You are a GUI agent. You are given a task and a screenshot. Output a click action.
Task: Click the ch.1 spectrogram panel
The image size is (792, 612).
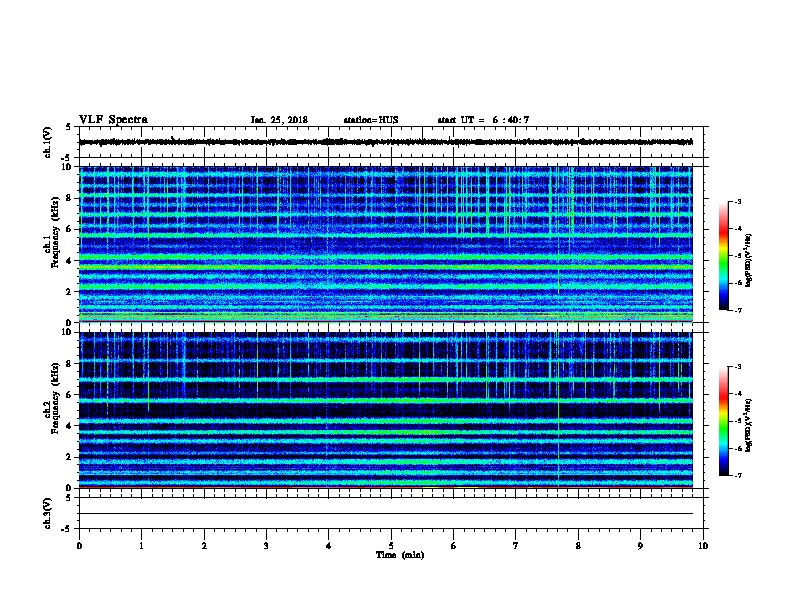(x=386, y=244)
